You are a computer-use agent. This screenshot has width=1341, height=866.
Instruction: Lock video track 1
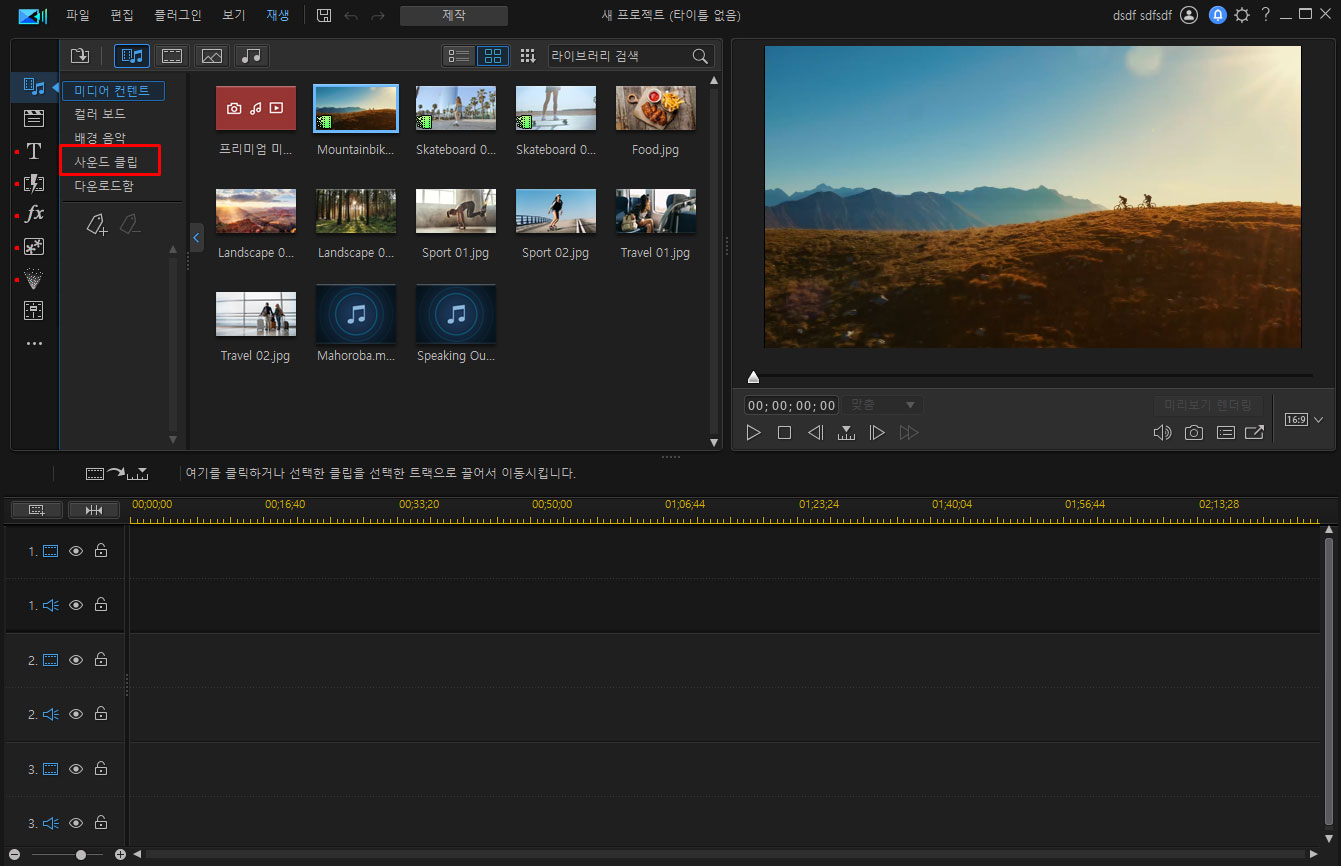coord(101,551)
